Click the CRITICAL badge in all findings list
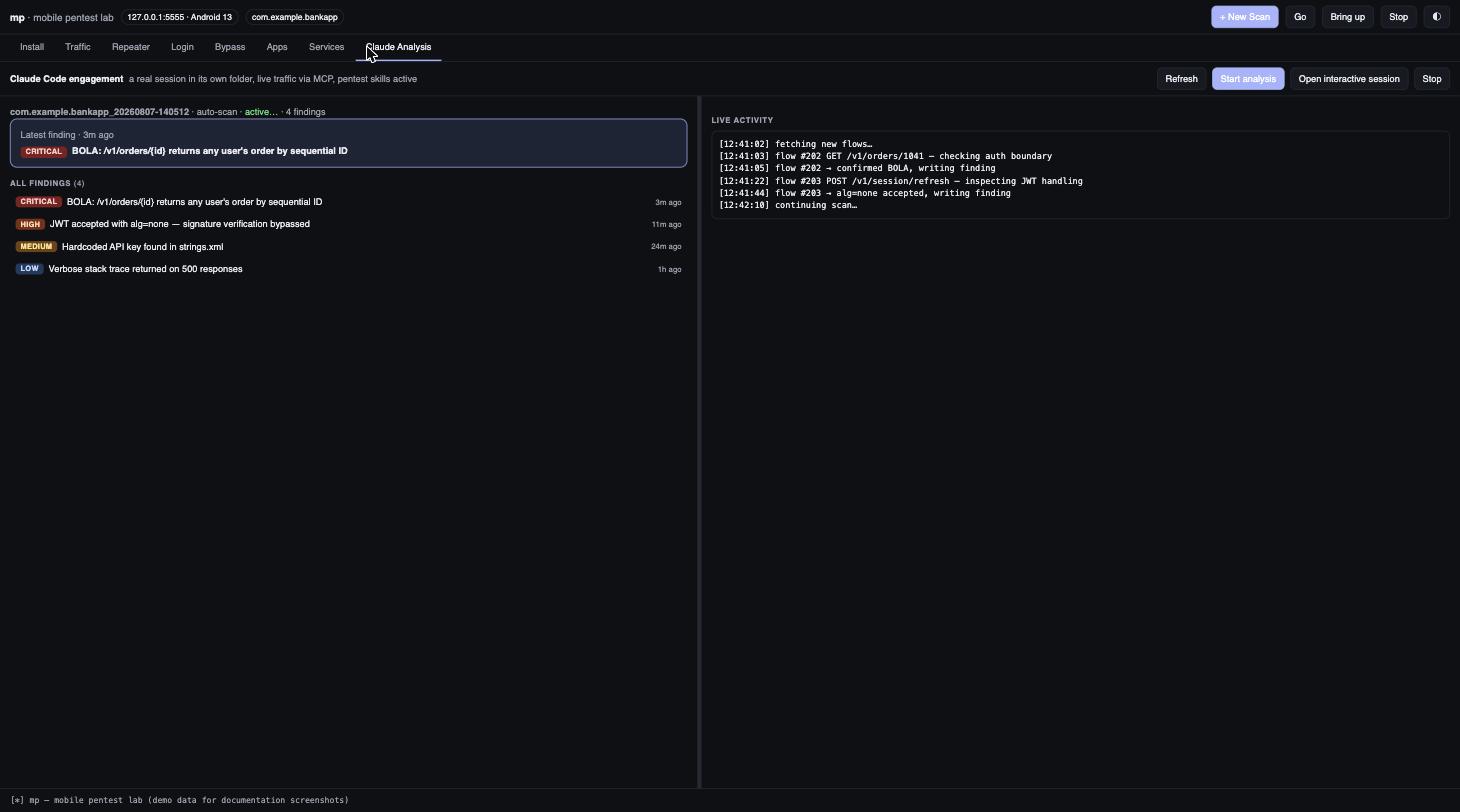Screen dimensions: 1460x812 (x=39, y=202)
